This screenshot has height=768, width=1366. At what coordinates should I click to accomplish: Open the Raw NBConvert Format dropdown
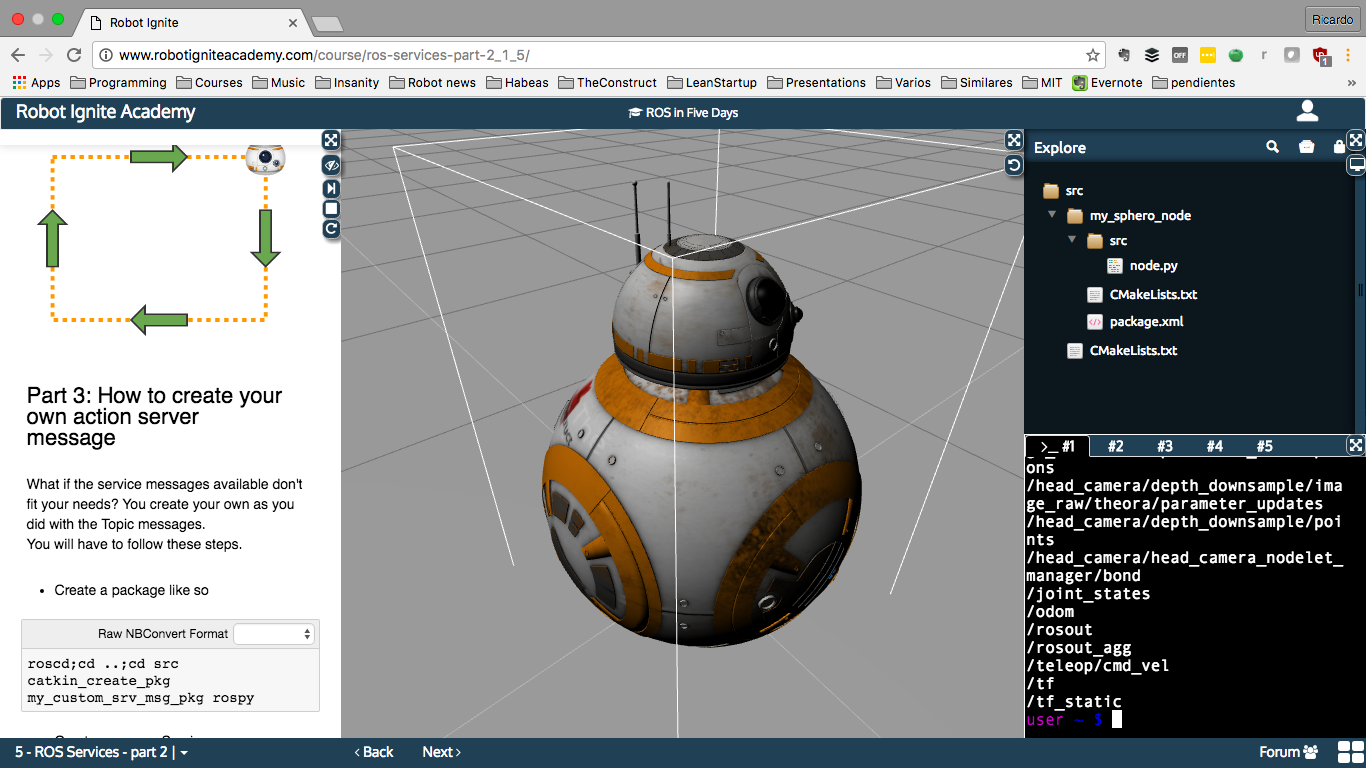(x=274, y=634)
